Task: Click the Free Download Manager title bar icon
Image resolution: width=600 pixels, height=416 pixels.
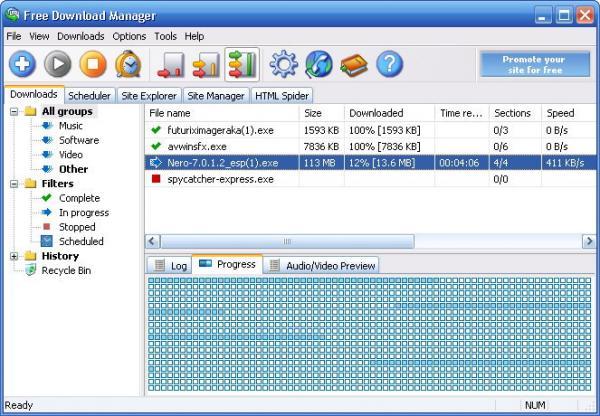Action: coord(13,15)
